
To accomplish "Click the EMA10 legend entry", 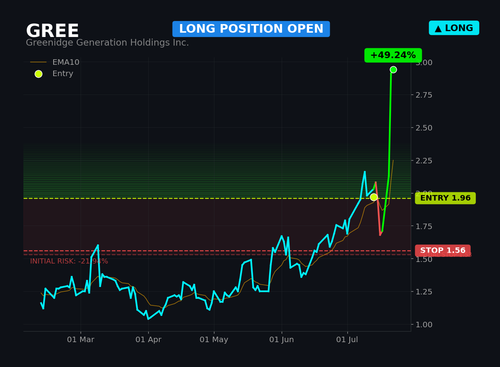I will coord(55,62).
